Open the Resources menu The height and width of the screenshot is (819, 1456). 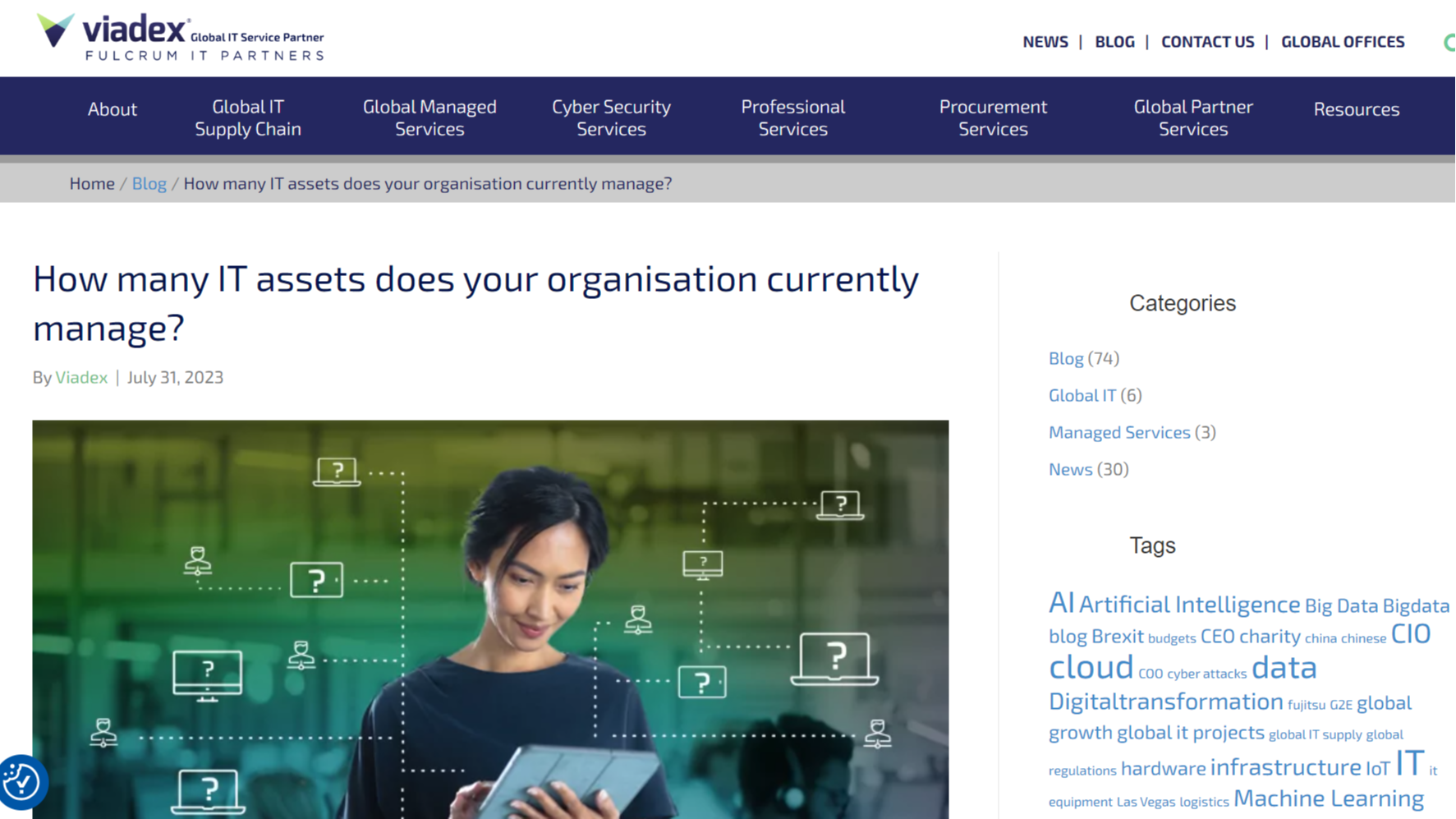tap(1357, 109)
